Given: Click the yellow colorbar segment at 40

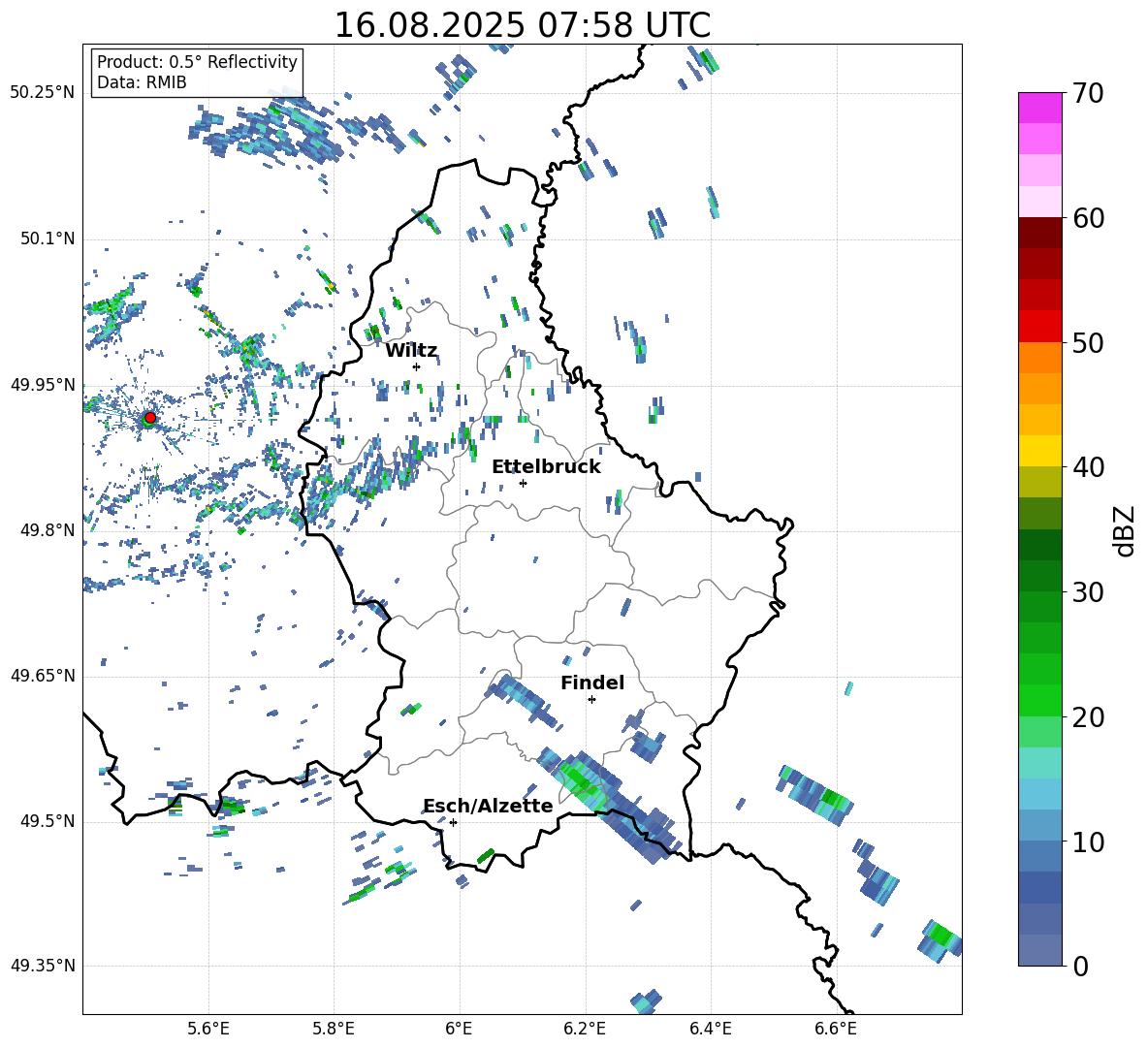Looking at the screenshot, I should 1039,451.
